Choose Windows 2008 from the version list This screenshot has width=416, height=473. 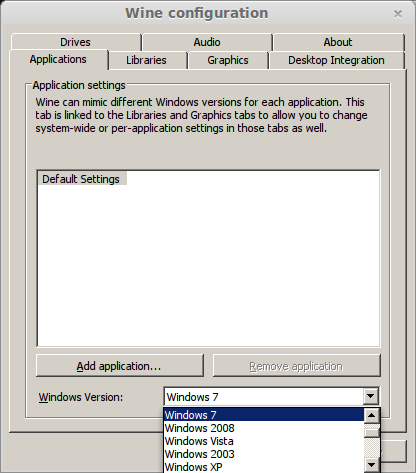coord(264,428)
